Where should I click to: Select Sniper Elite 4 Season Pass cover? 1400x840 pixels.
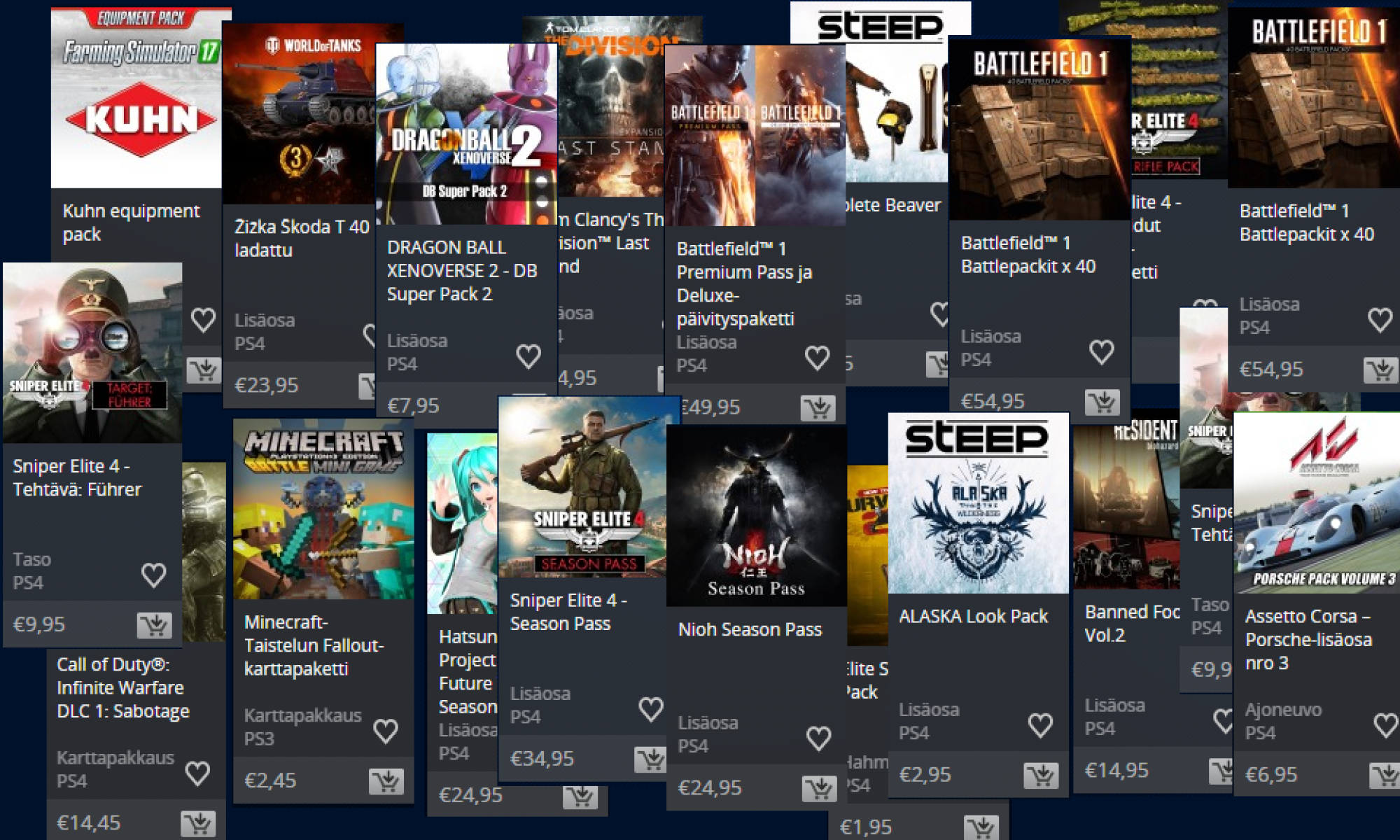click(x=588, y=487)
